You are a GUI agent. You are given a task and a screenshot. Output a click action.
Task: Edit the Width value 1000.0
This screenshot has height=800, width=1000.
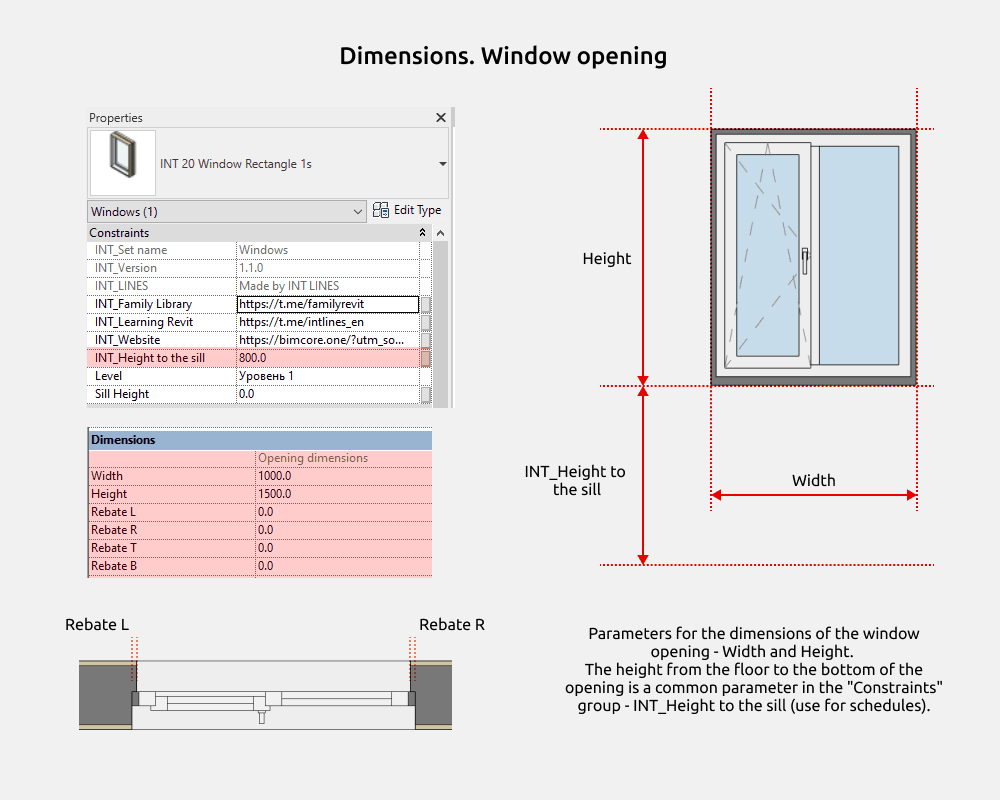pyautogui.click(x=344, y=476)
